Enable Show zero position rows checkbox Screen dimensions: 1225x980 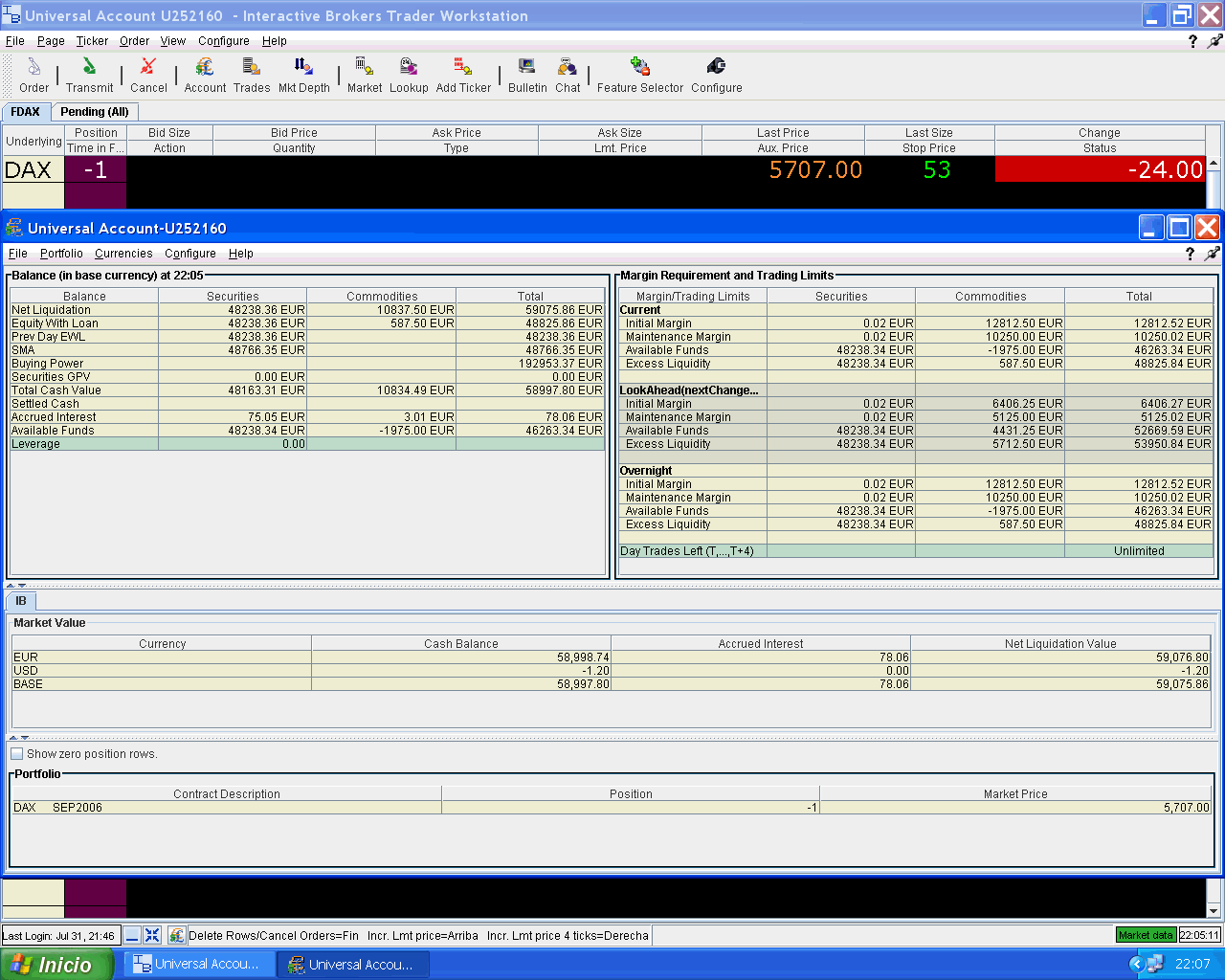point(17,754)
